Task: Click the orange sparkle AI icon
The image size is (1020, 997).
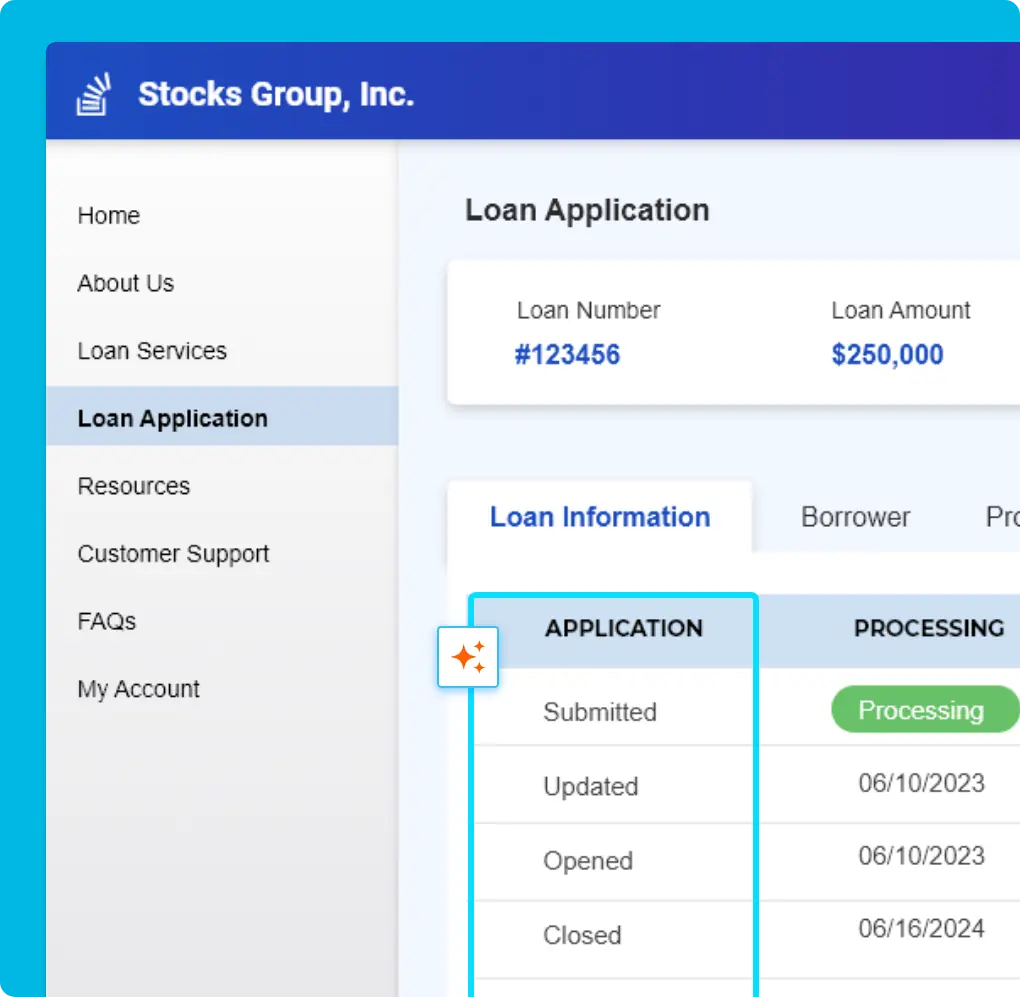Action: tap(468, 656)
